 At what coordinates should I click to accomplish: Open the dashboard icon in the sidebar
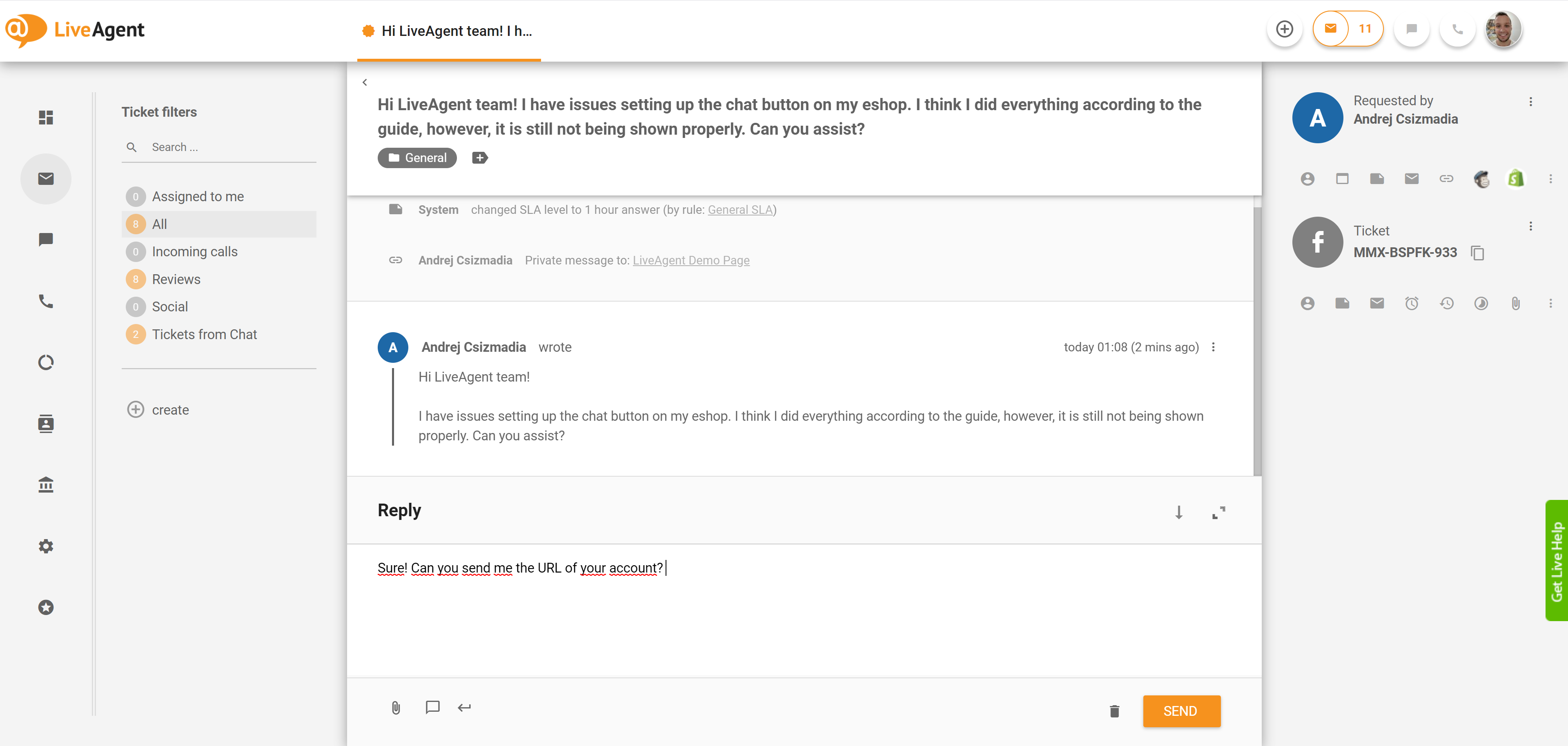coord(46,117)
